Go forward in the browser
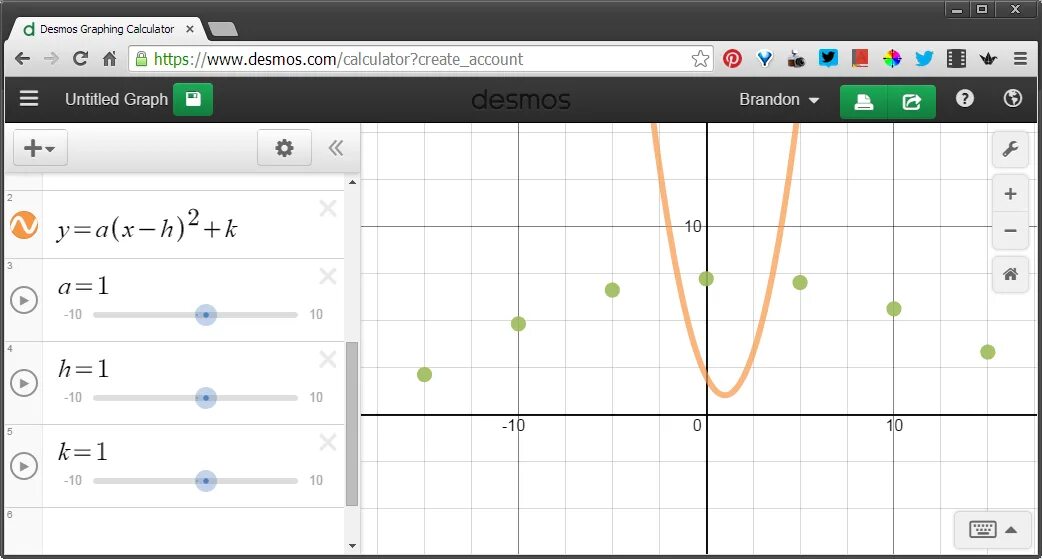 (51, 58)
